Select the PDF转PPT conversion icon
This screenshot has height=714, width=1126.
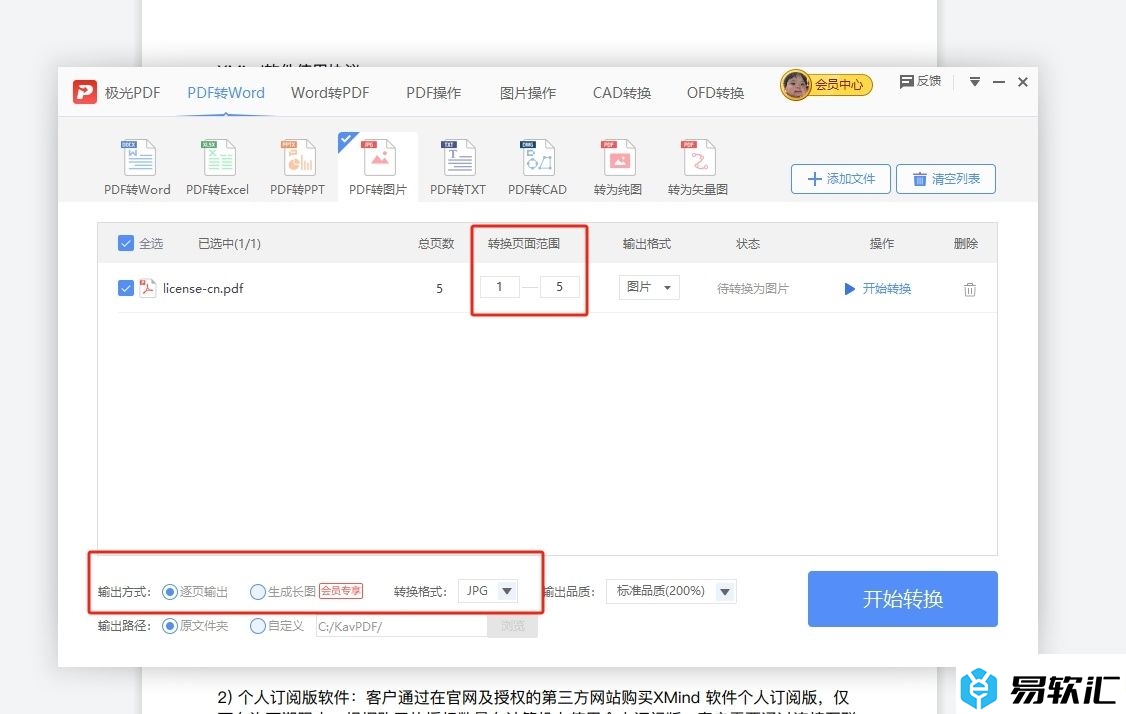pyautogui.click(x=298, y=158)
